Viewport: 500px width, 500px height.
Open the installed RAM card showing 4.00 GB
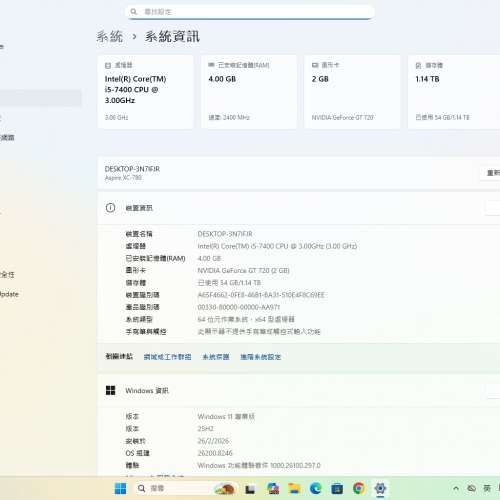click(249, 92)
